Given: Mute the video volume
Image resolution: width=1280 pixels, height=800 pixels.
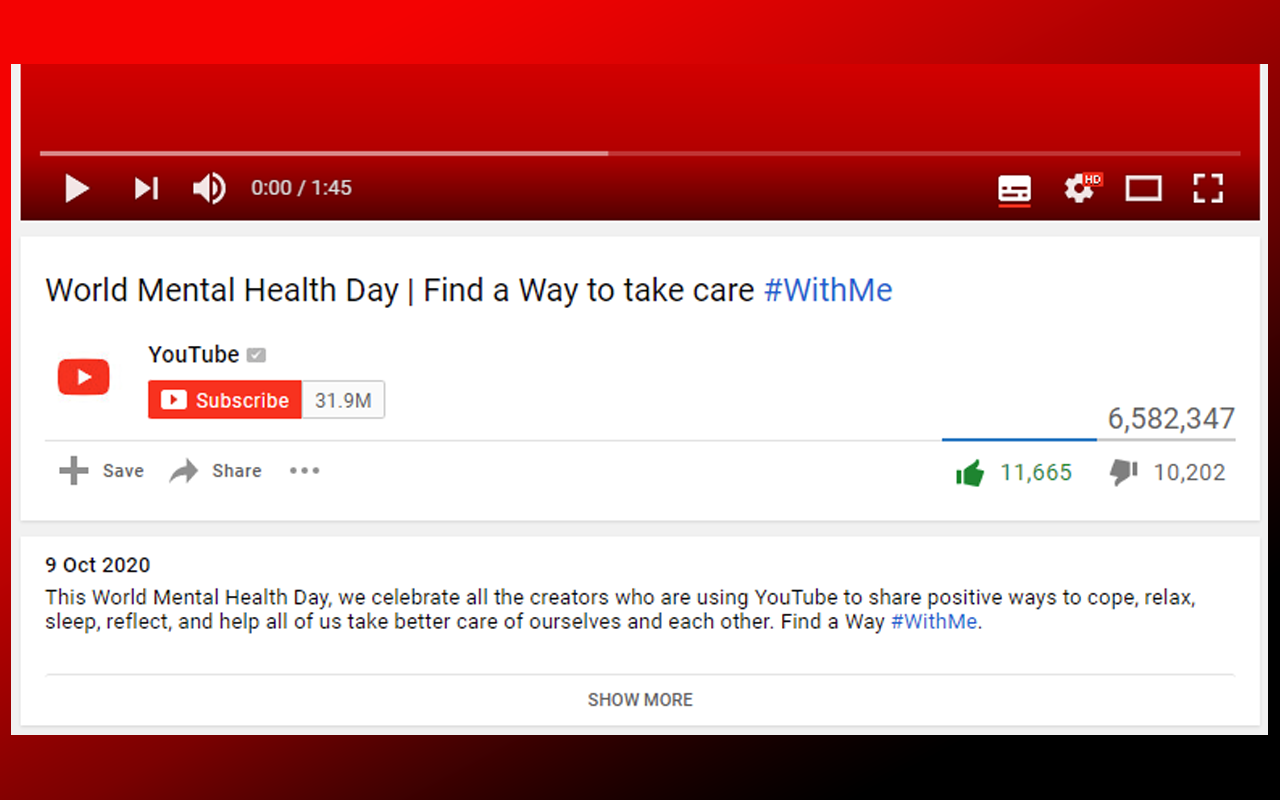Looking at the screenshot, I should [x=209, y=188].
